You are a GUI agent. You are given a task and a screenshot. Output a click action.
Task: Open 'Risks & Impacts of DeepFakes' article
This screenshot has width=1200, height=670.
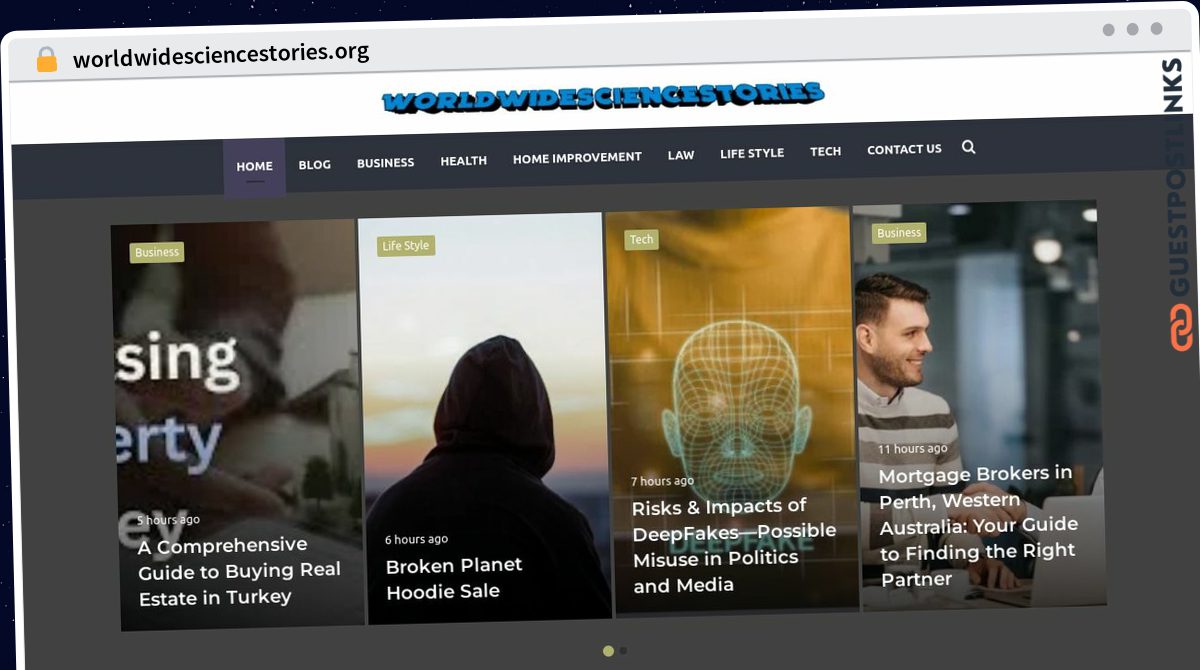tap(734, 545)
